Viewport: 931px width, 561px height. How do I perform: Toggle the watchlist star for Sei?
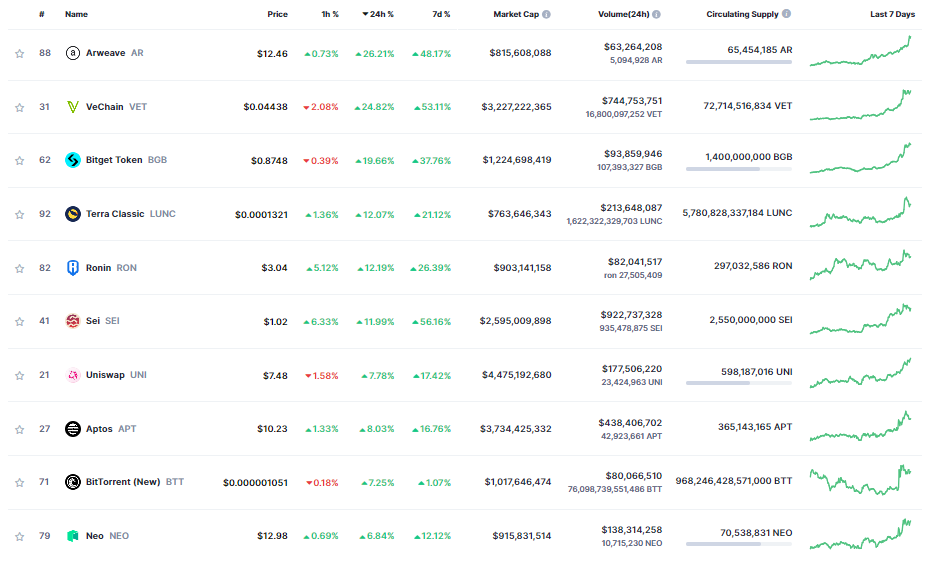coord(20,322)
